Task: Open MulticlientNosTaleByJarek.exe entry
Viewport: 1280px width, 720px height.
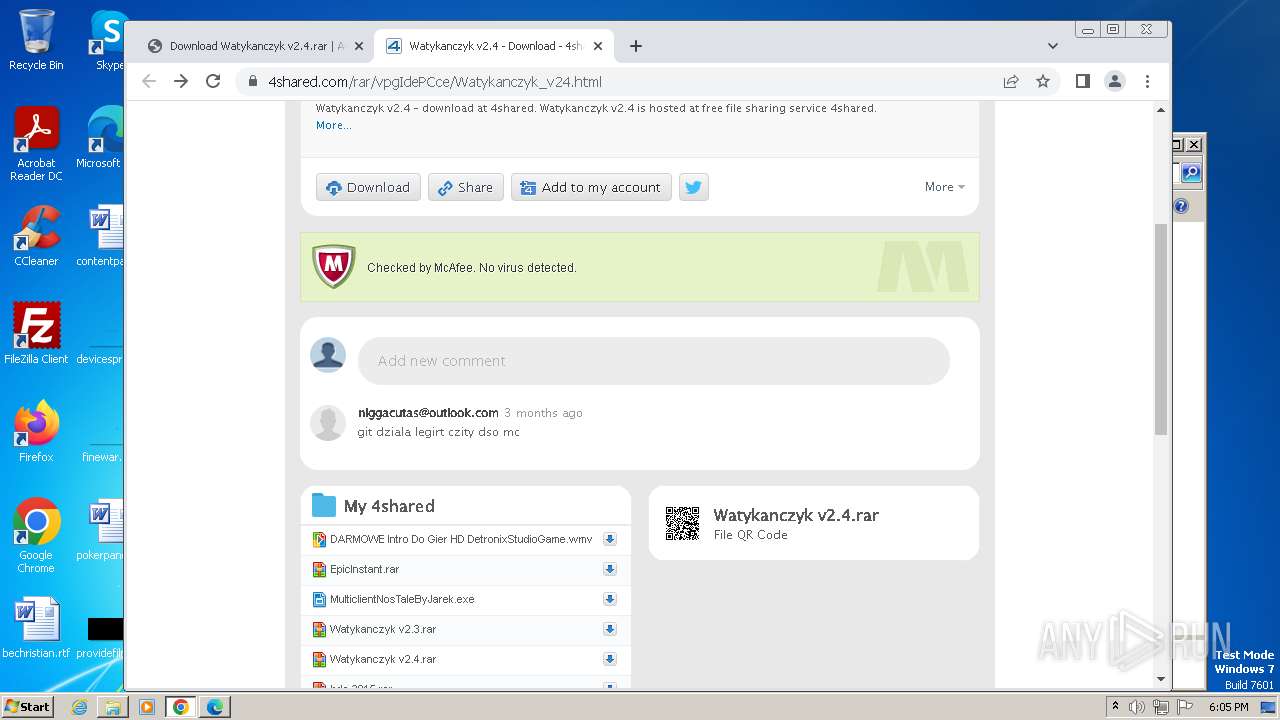Action: pyautogui.click(x=402, y=599)
